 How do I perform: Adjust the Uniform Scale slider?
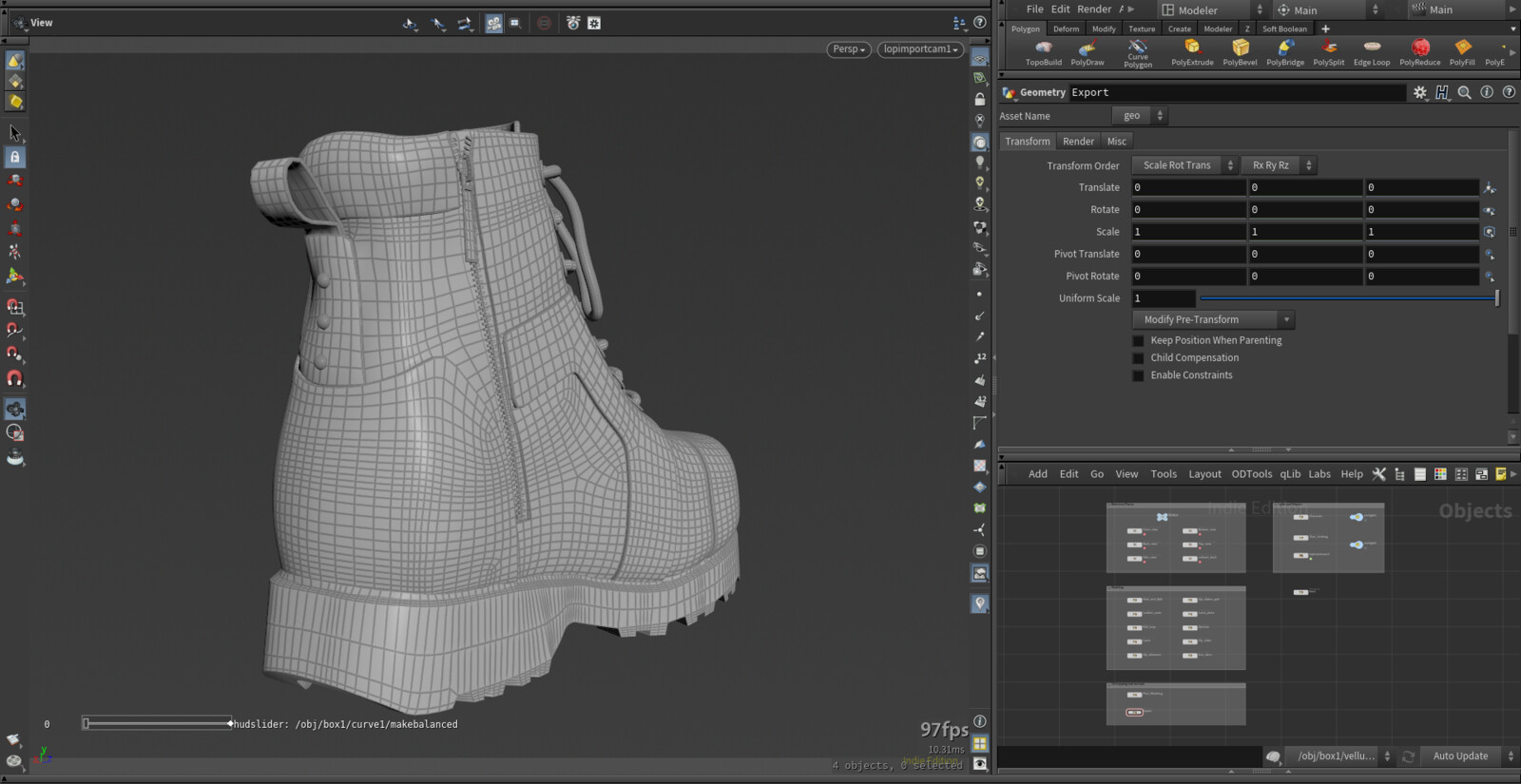pyautogui.click(x=1348, y=298)
